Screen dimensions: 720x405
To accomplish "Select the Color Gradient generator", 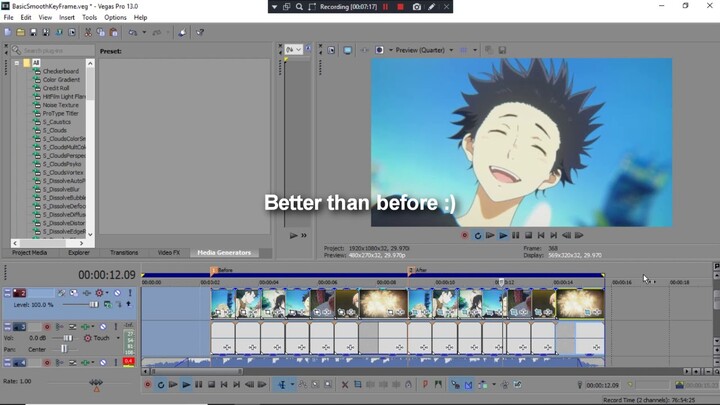I will tap(61, 79).
